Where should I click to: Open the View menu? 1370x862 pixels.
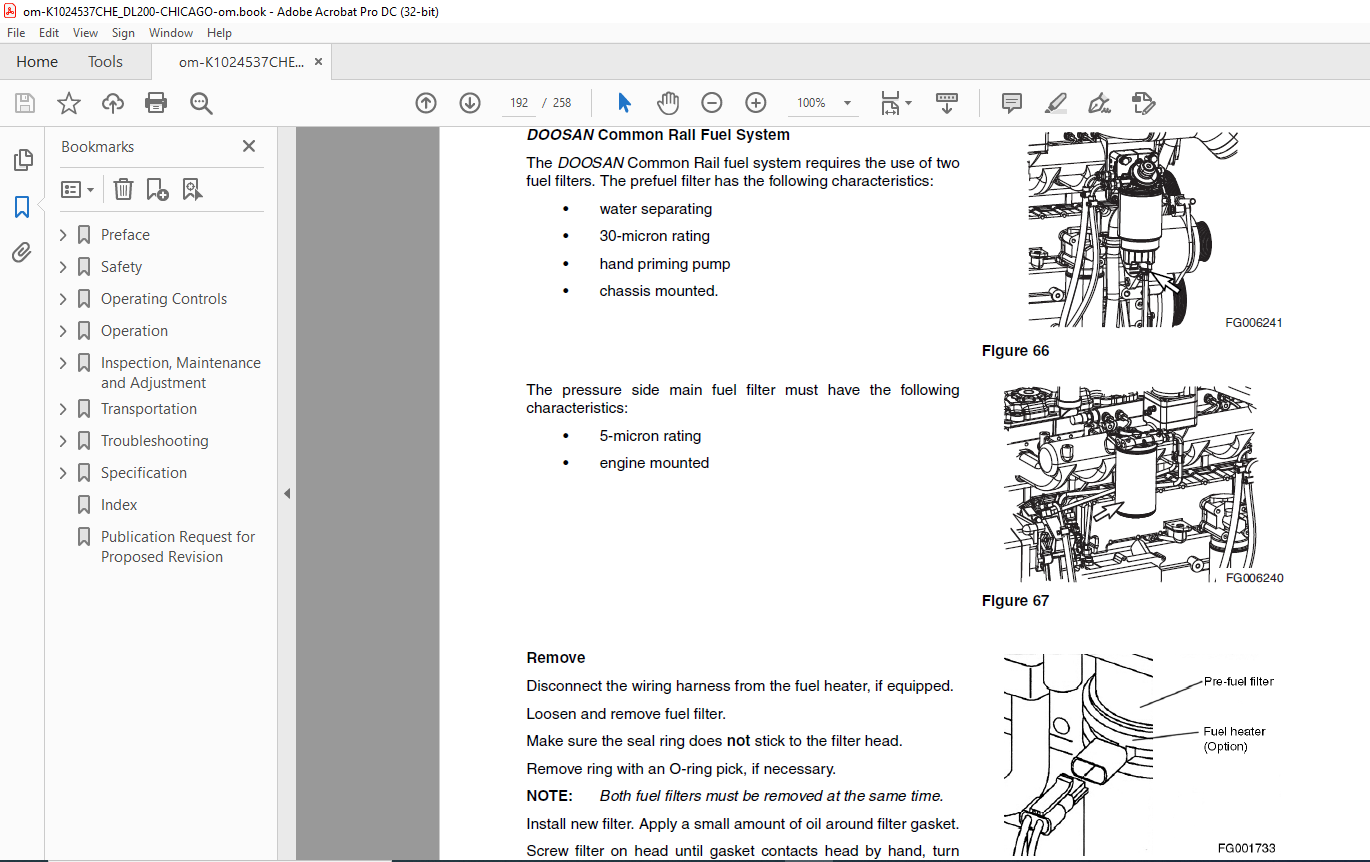(x=85, y=33)
